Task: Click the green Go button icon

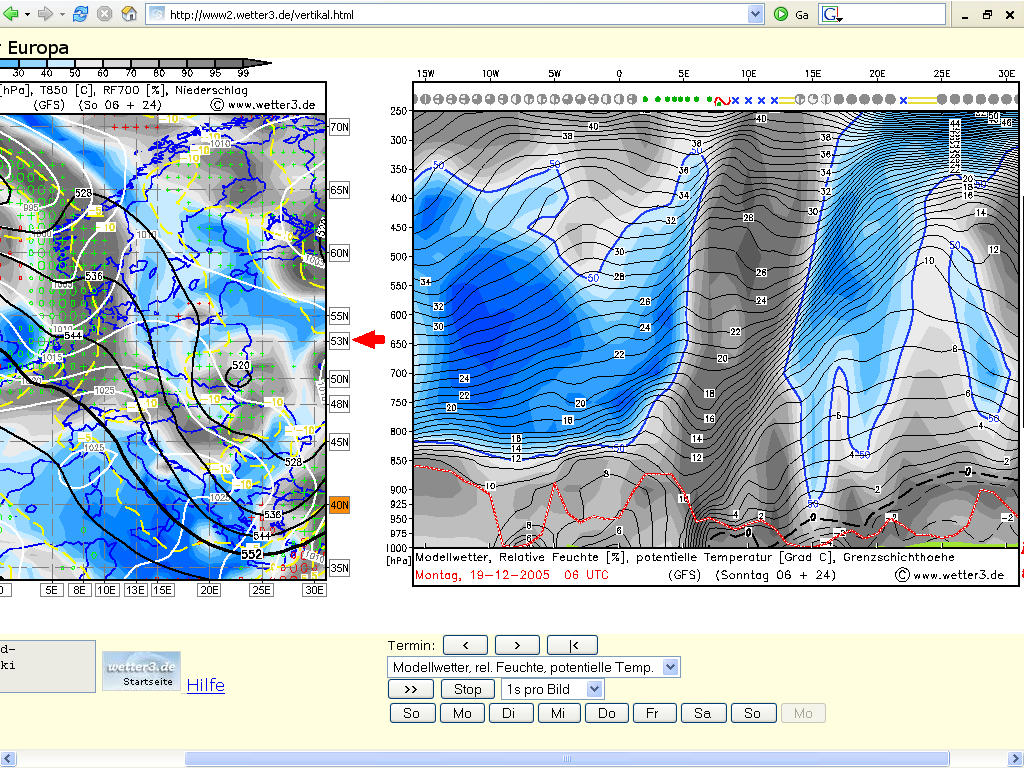Action: click(x=780, y=14)
